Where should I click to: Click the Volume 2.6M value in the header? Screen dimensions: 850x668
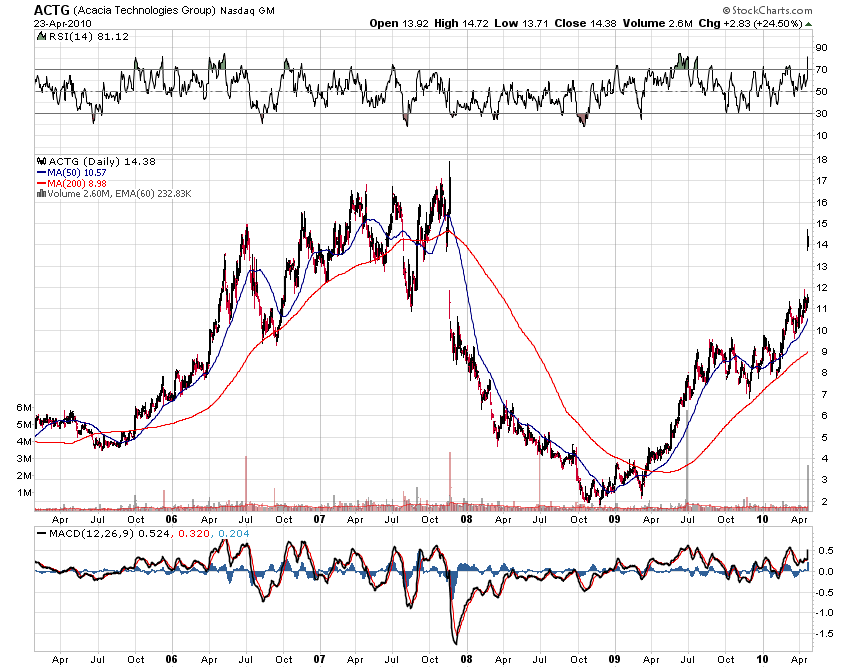point(658,23)
